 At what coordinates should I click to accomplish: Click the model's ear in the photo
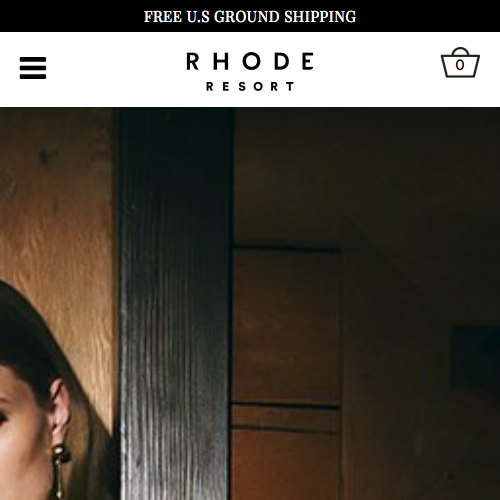click(x=60, y=412)
